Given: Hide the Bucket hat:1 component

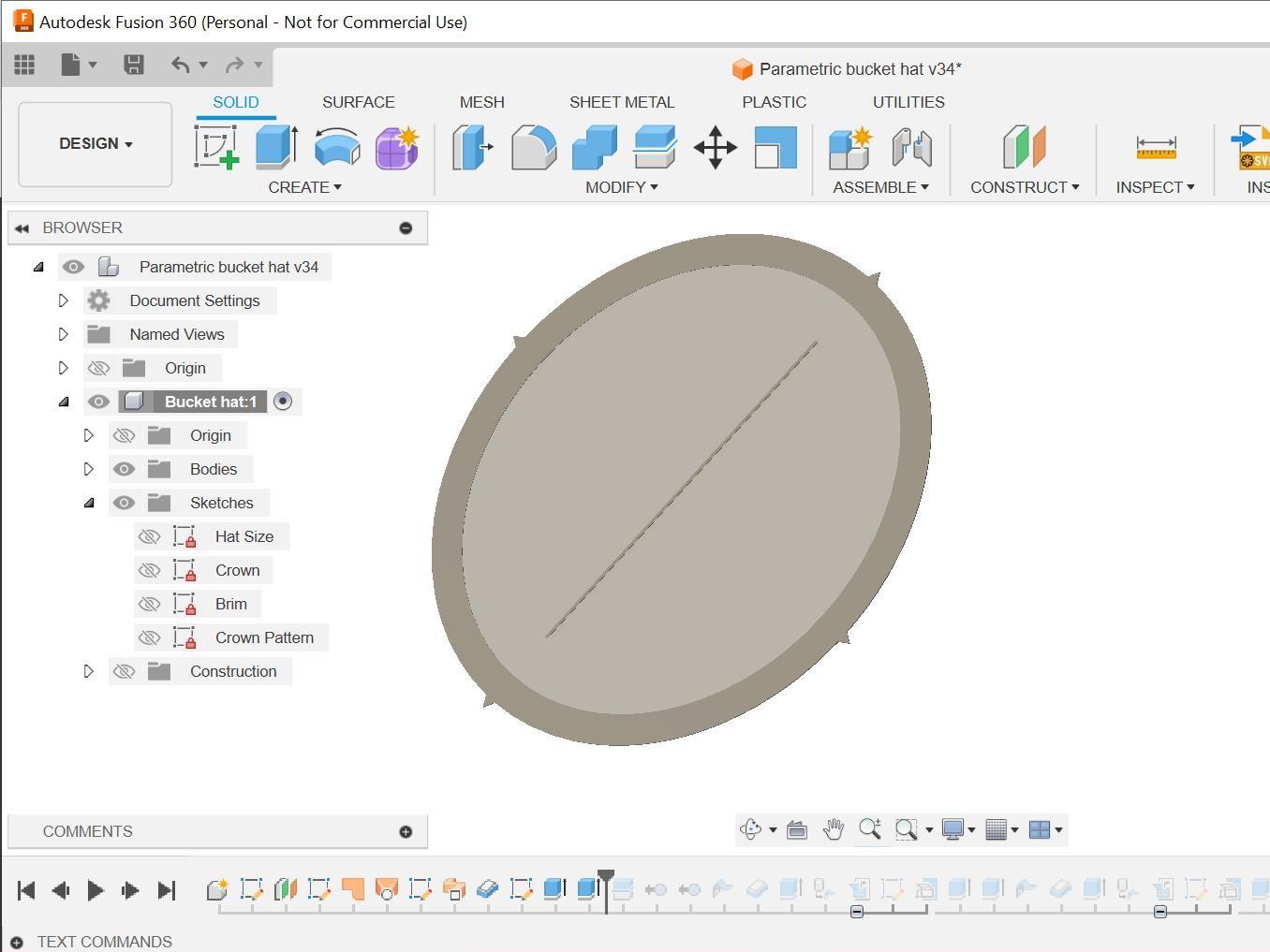Looking at the screenshot, I should coord(98,402).
